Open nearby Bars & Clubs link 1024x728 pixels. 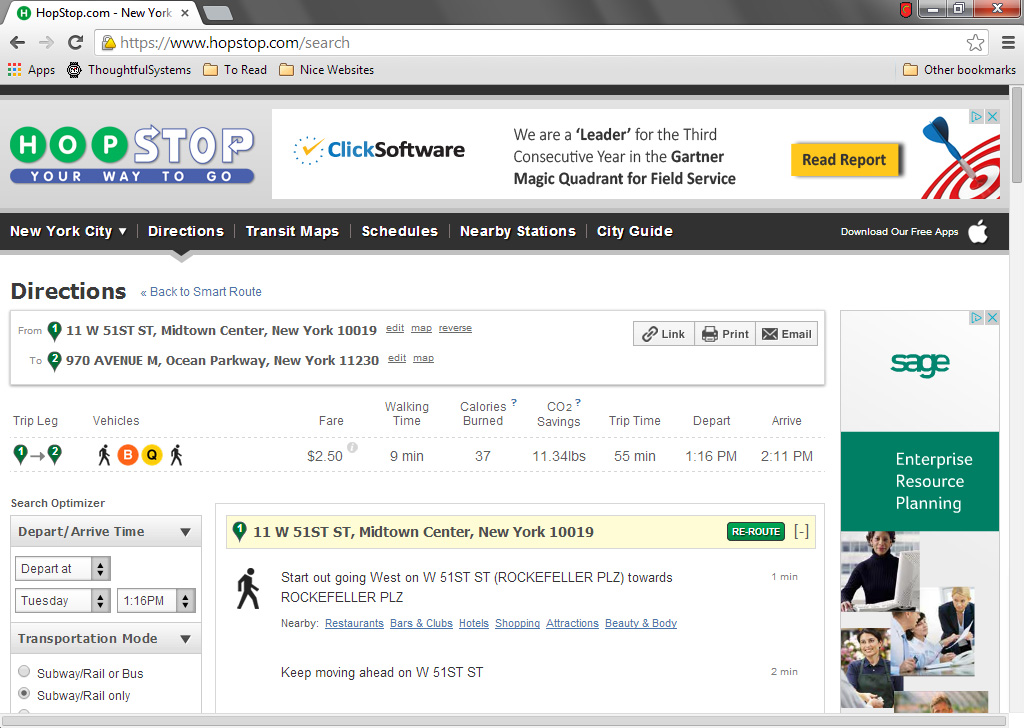click(421, 624)
